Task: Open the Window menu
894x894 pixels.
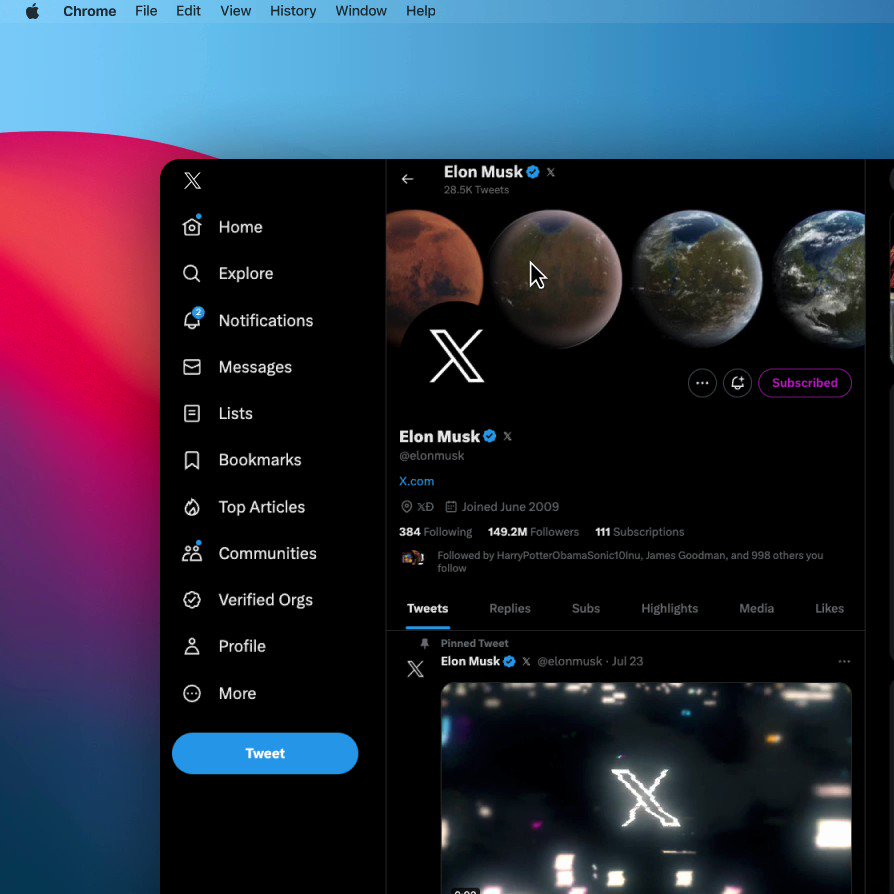Action: click(x=361, y=11)
